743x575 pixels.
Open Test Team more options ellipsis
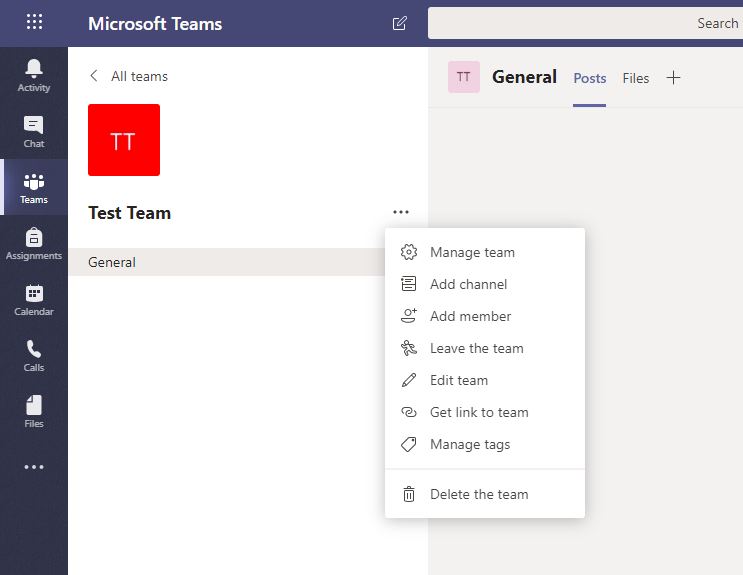(401, 212)
